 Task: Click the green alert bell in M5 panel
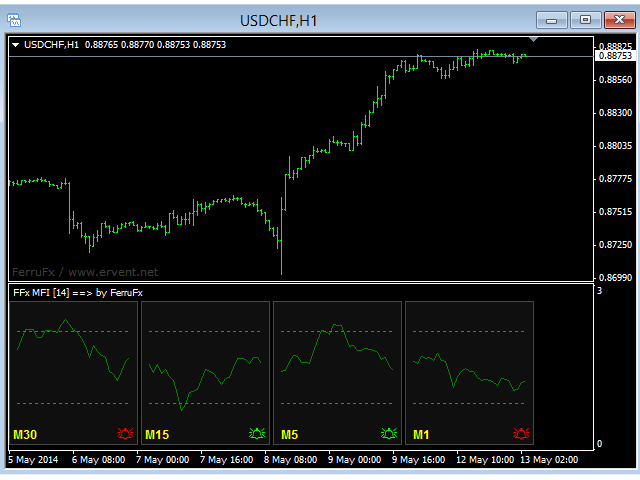[x=389, y=433]
